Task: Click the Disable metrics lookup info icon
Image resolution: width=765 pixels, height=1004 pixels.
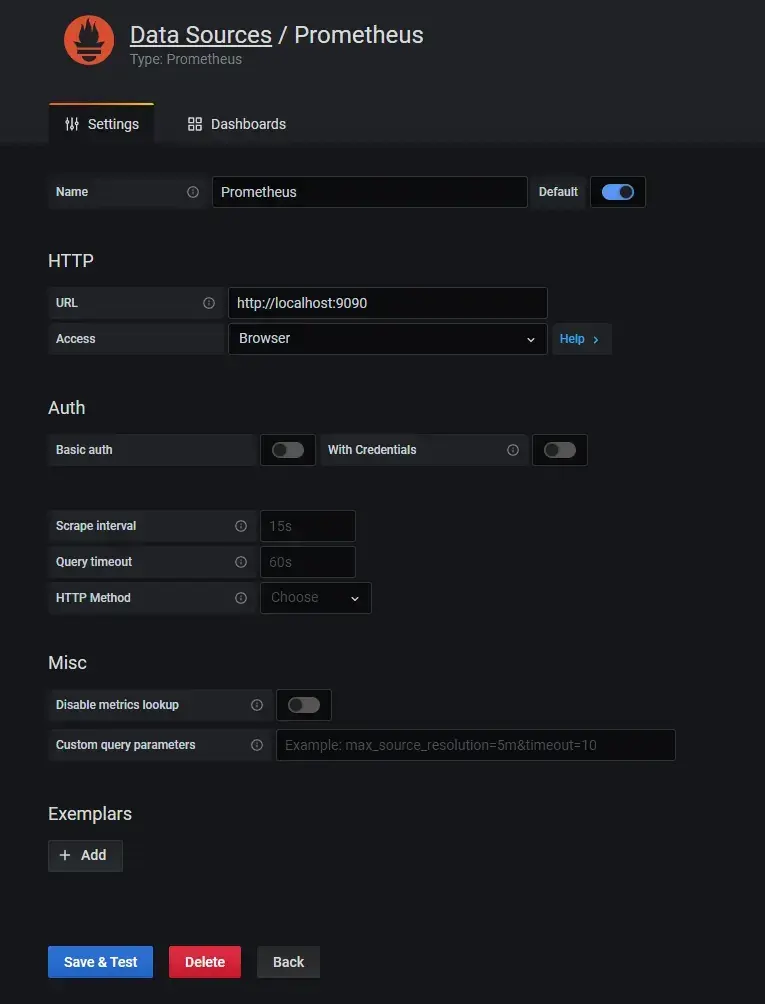Action: 257,705
